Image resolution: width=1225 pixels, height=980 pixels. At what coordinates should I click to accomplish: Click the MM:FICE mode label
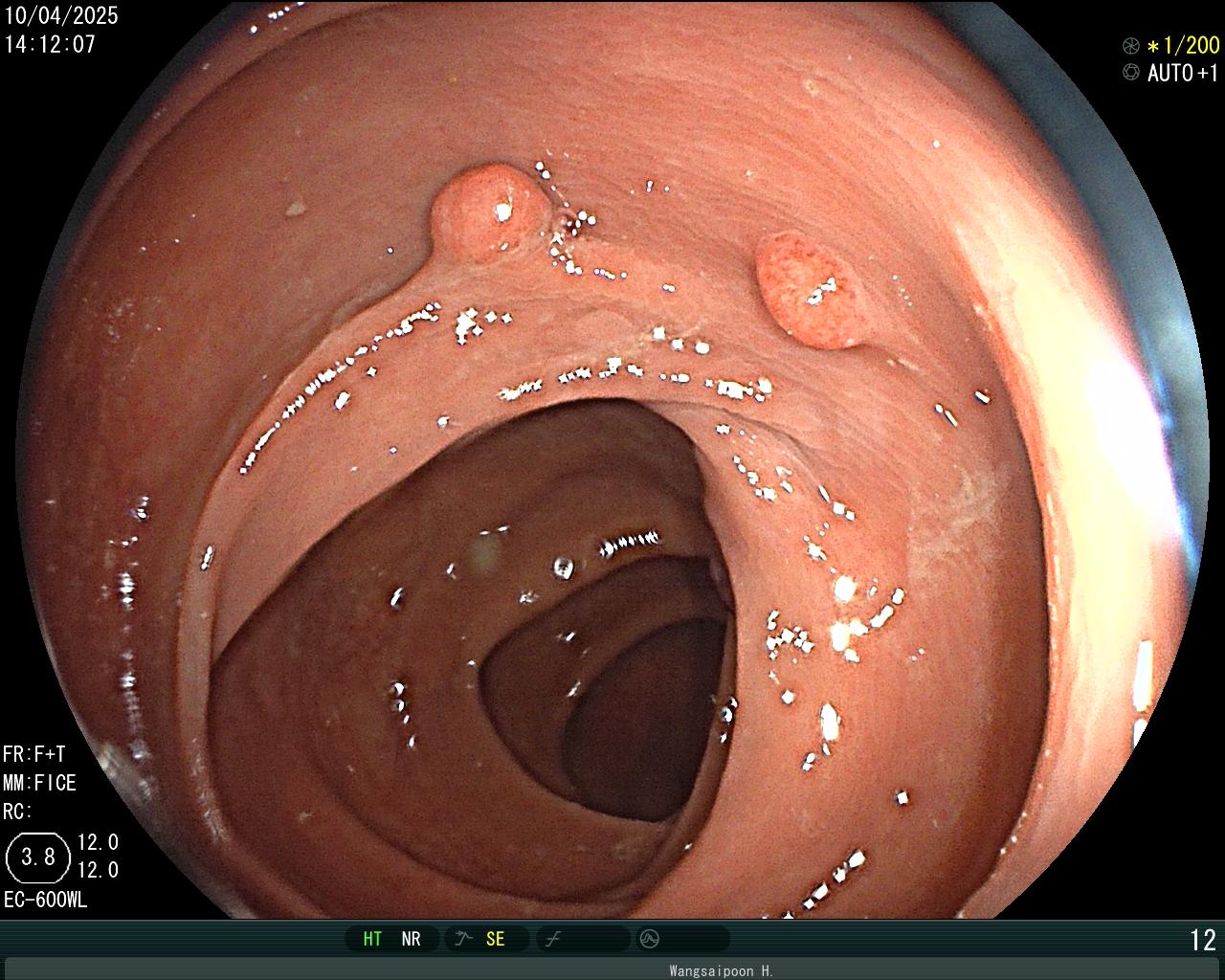[39, 783]
